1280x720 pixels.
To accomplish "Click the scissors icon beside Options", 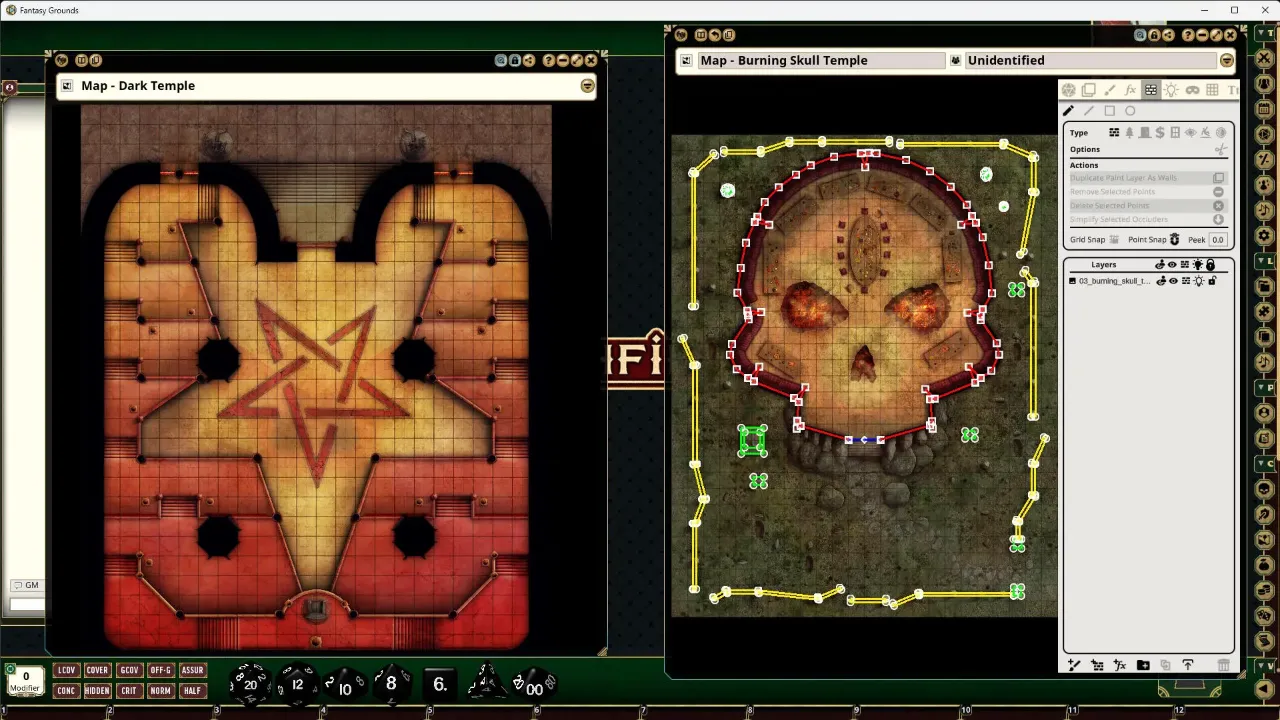I will (1221, 149).
